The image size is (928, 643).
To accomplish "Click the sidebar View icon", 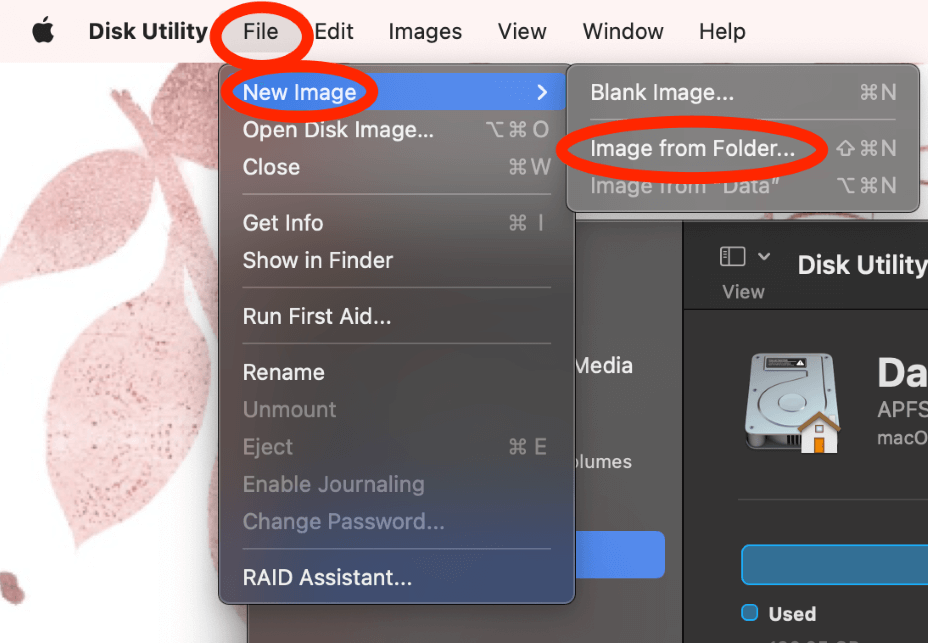I will point(733,257).
